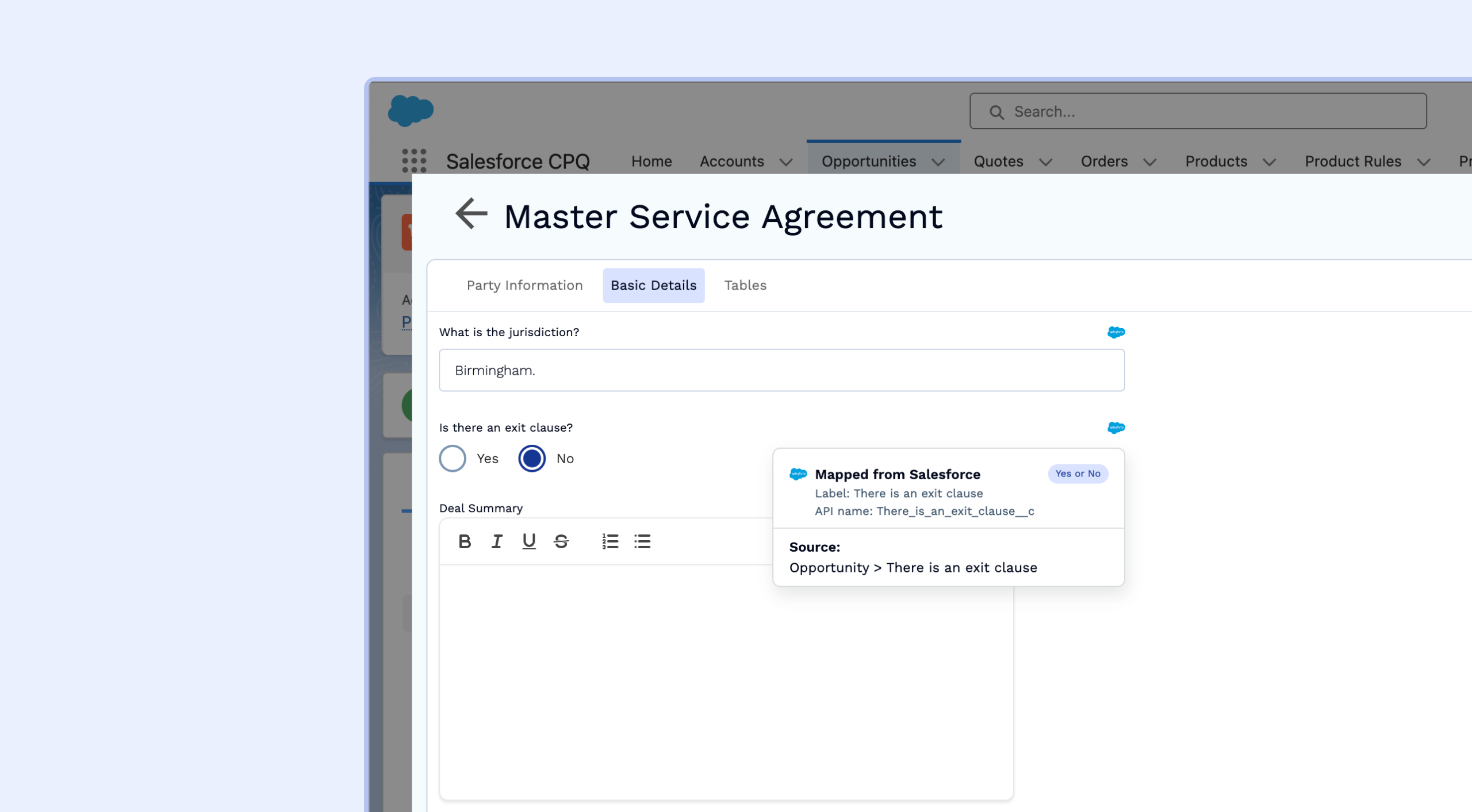Viewport: 1472px width, 812px height.
Task: Click Salesforce mapping icon beside exit clause
Action: point(1115,428)
